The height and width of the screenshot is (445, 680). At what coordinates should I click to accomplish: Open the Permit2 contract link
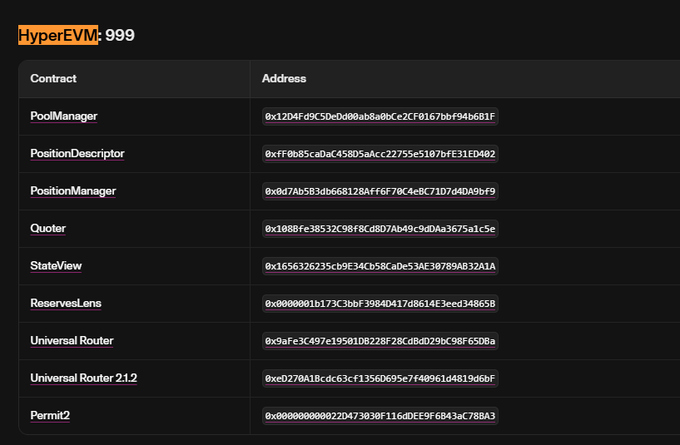(50, 416)
